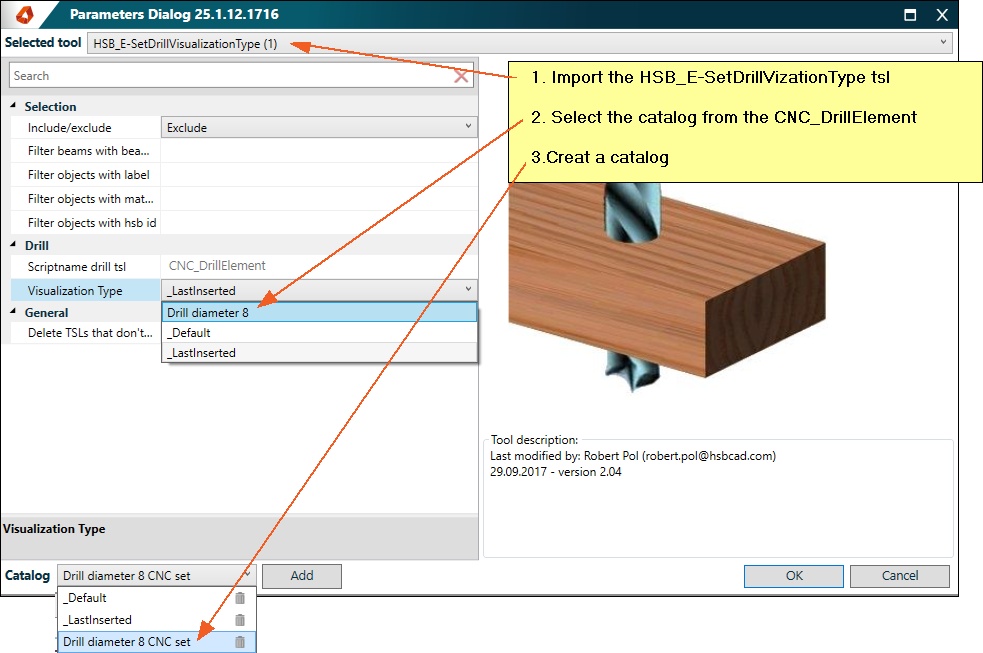This screenshot has height=653, width=983.
Task: Close the Parameters Dialog window
Action: [942, 14]
